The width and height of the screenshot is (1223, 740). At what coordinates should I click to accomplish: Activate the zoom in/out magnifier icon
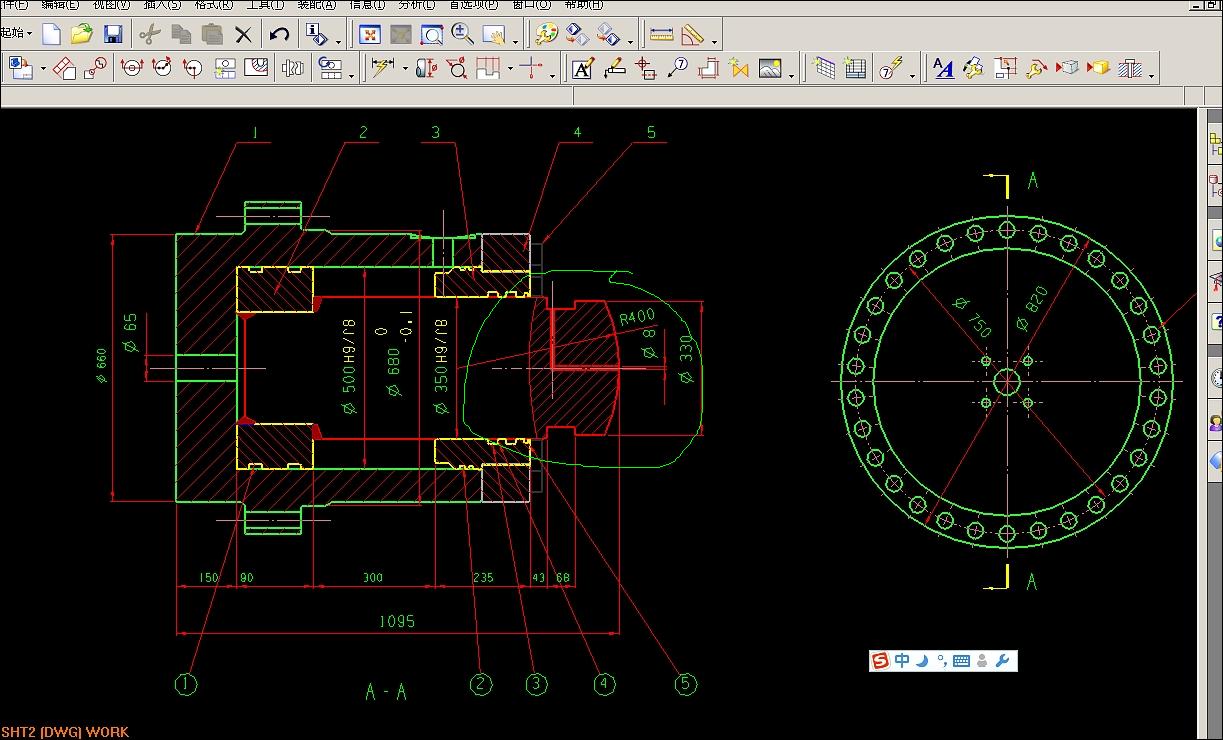(x=462, y=34)
